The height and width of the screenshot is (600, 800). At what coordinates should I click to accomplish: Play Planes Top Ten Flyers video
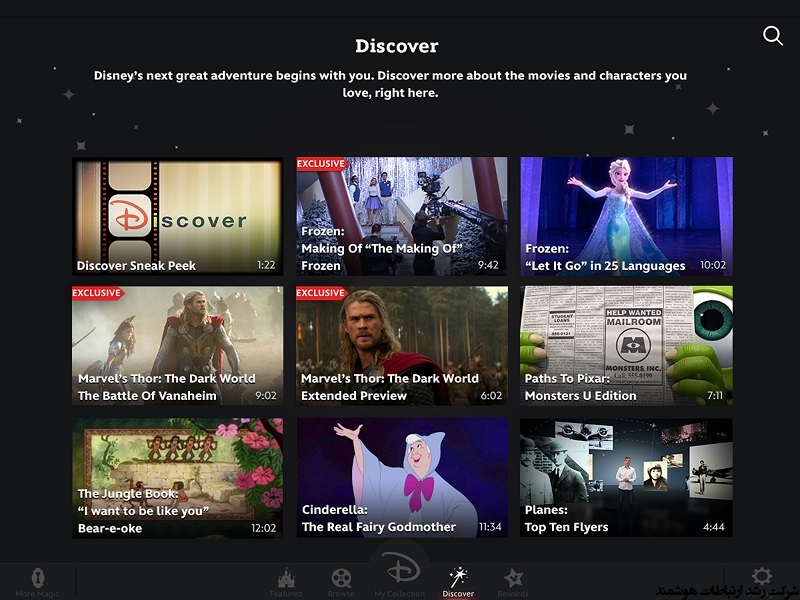pos(627,478)
